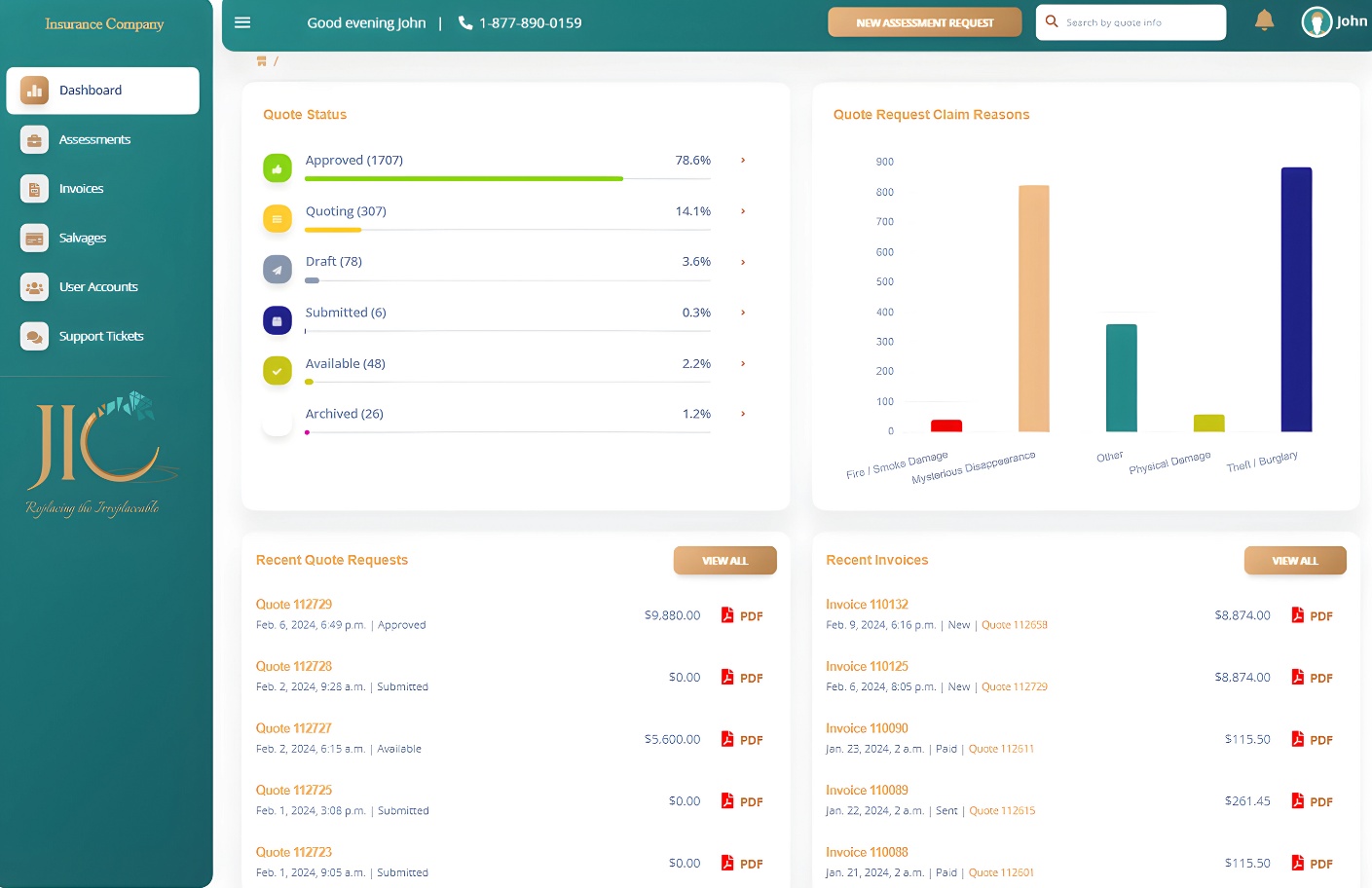Open the Quote 112727 link
Image resolution: width=1372 pixels, height=888 pixels.
click(294, 728)
